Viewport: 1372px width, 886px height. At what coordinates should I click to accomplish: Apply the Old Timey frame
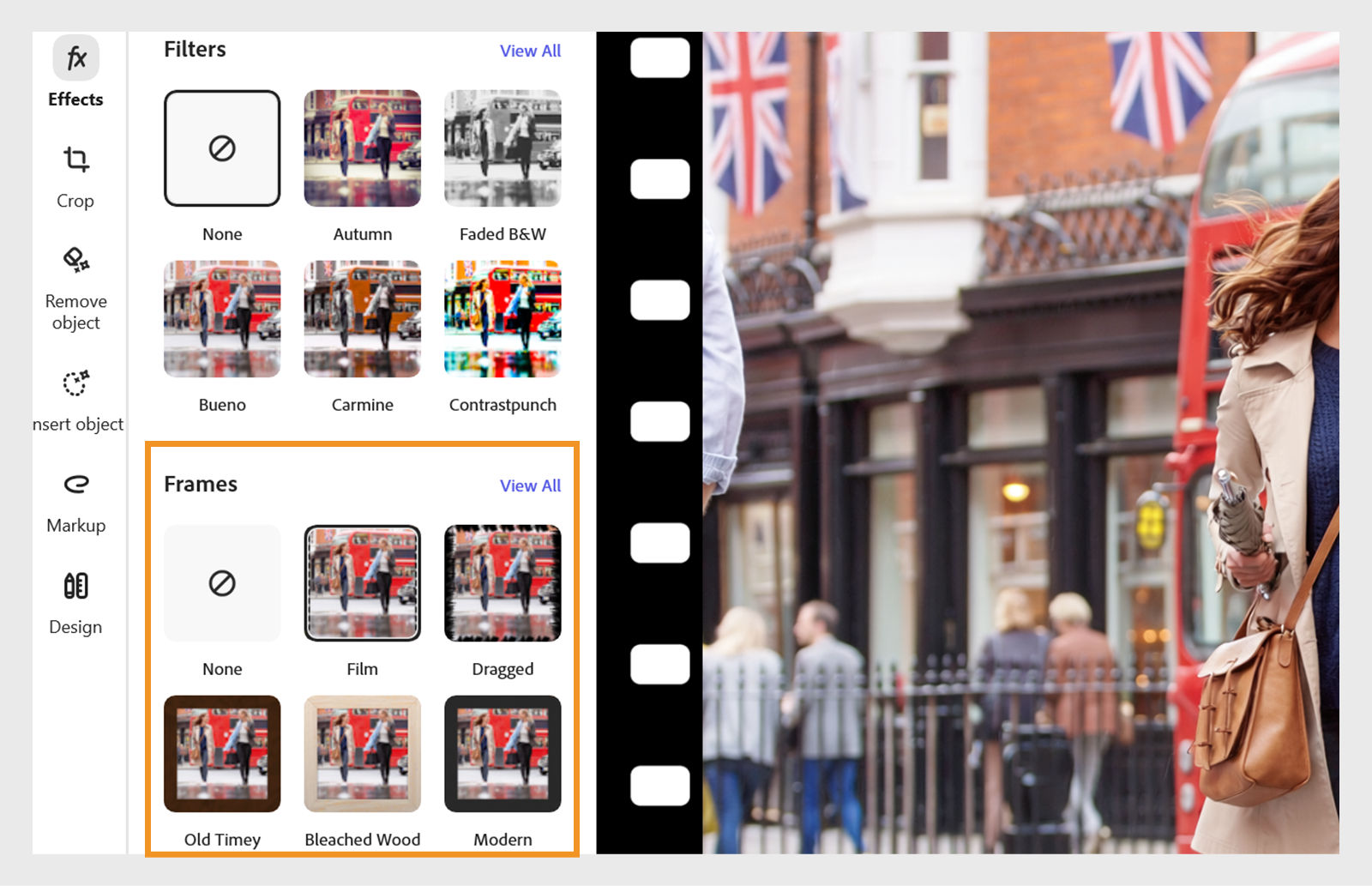222,754
